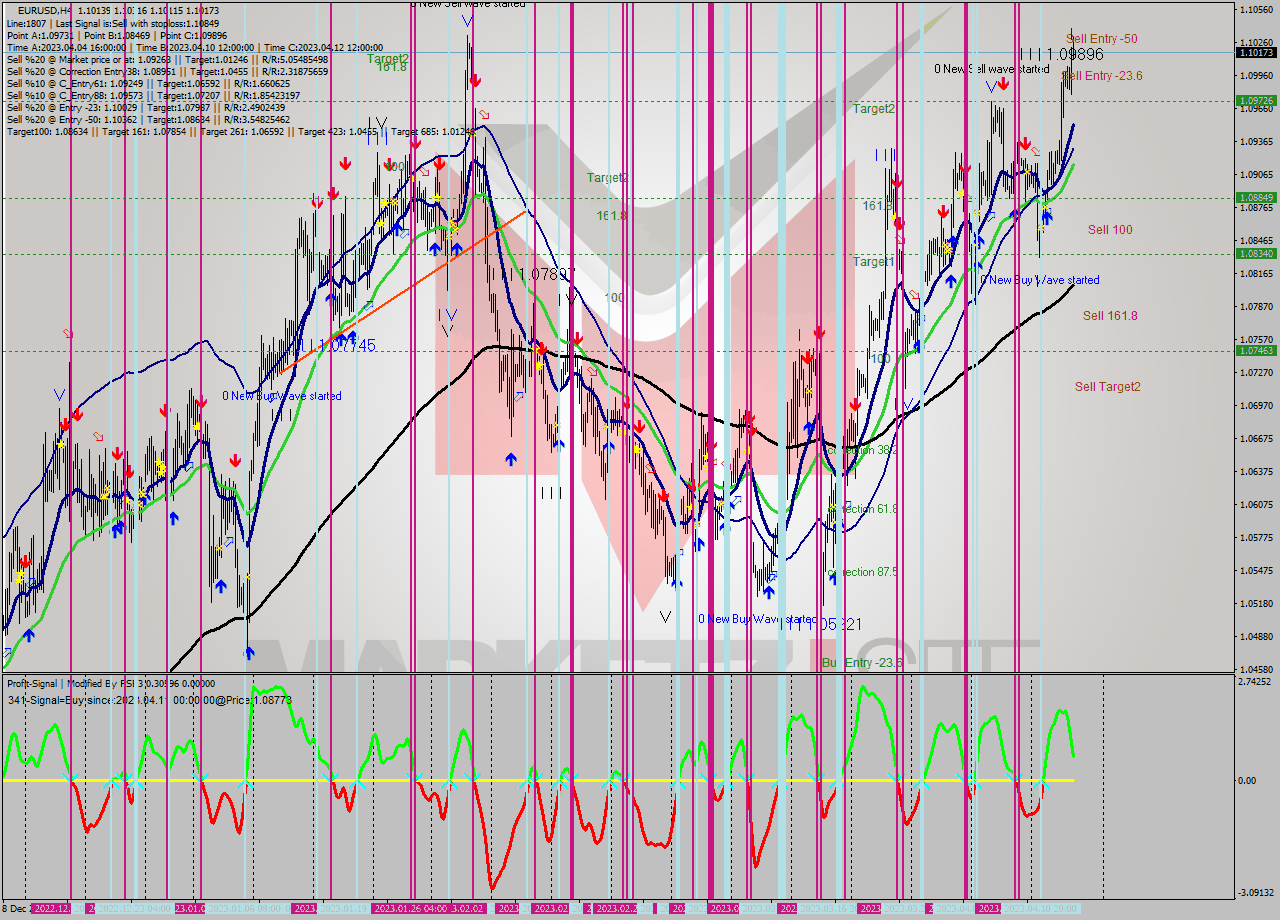Click the "Sell Entry -23.6" chart label
Viewport: 1280px width, 920px height.
[1102, 76]
